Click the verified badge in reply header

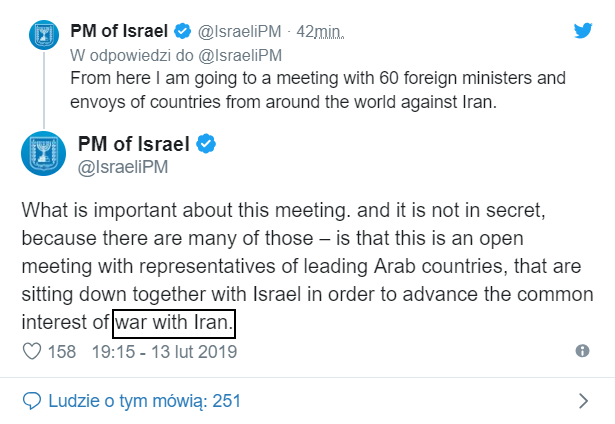pyautogui.click(x=182, y=31)
